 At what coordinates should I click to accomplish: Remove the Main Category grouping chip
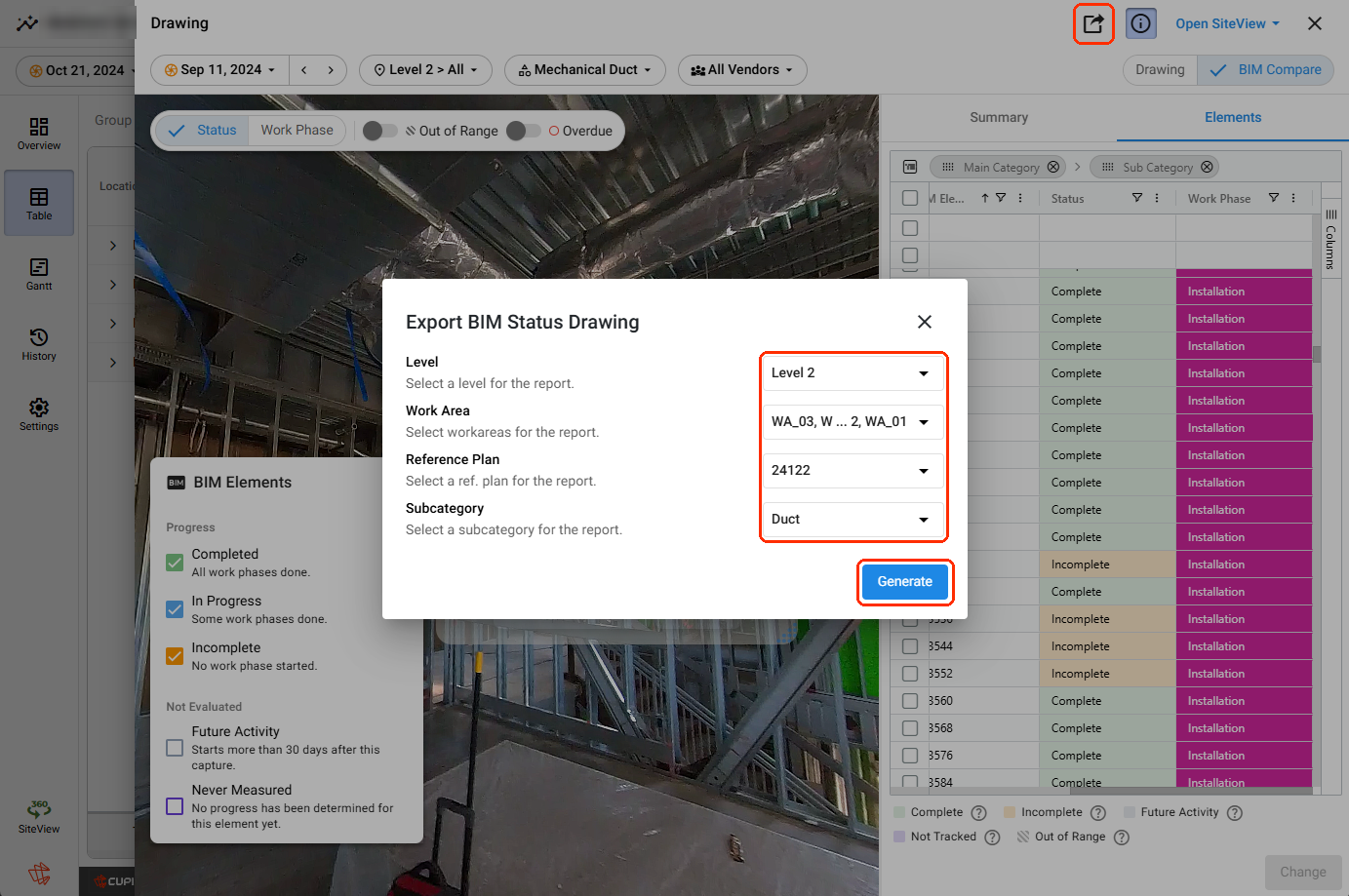1053,167
